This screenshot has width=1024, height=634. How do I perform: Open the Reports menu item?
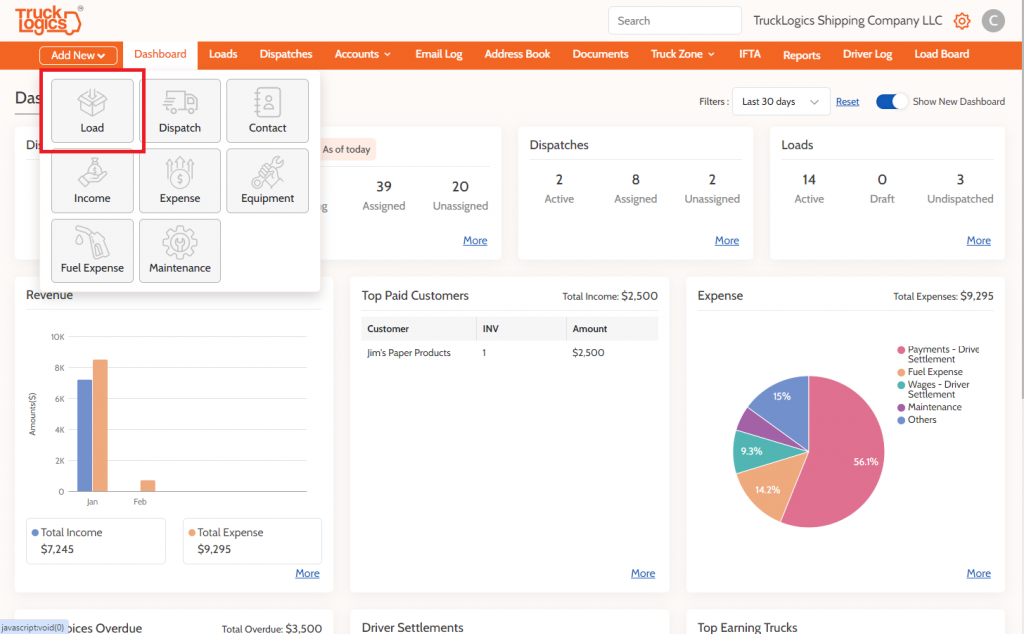801,55
